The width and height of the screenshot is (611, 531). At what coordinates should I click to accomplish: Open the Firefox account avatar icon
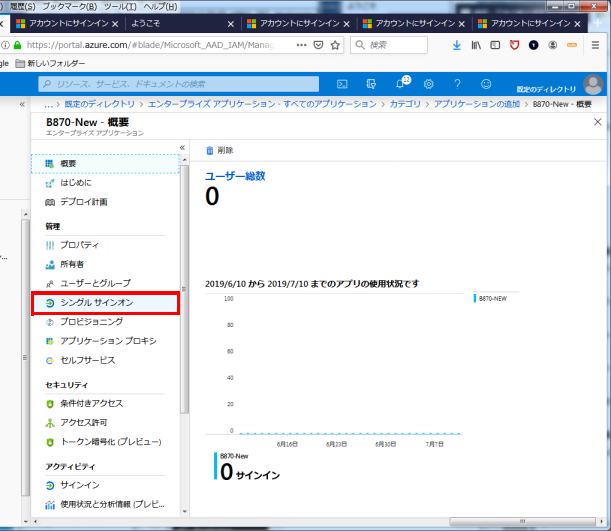pos(553,45)
